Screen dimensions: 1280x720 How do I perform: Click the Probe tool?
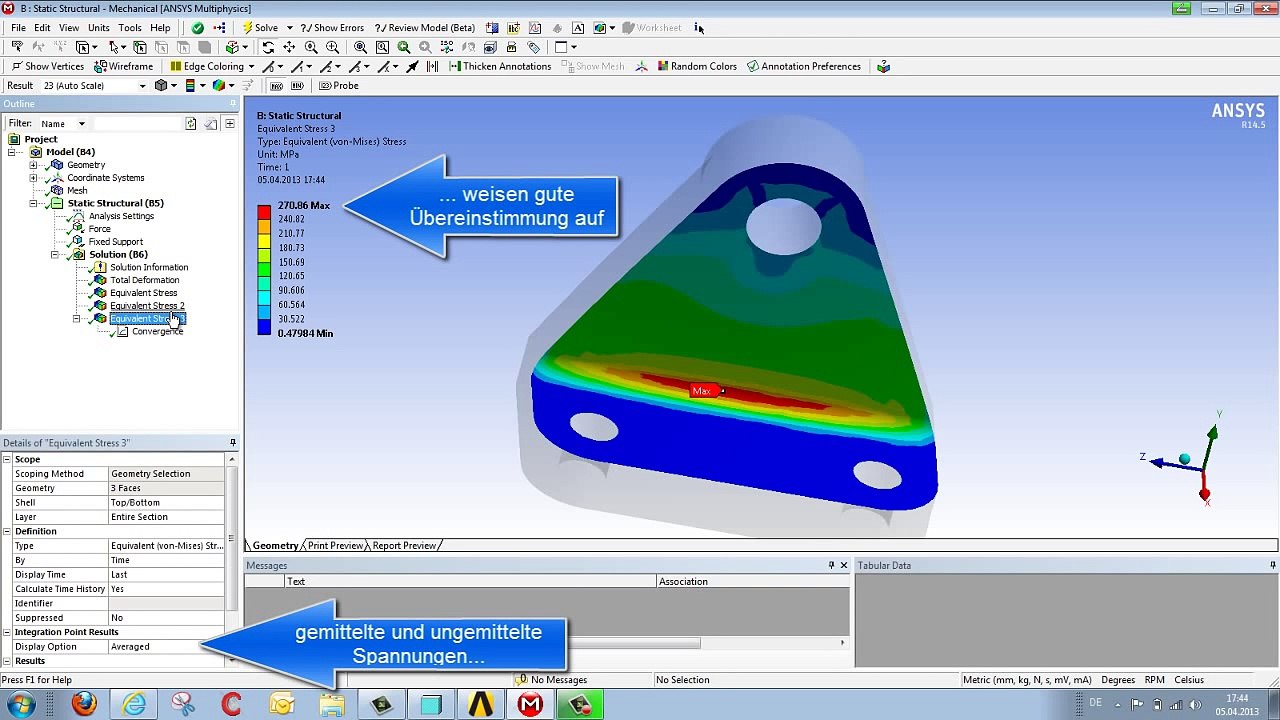click(338, 85)
